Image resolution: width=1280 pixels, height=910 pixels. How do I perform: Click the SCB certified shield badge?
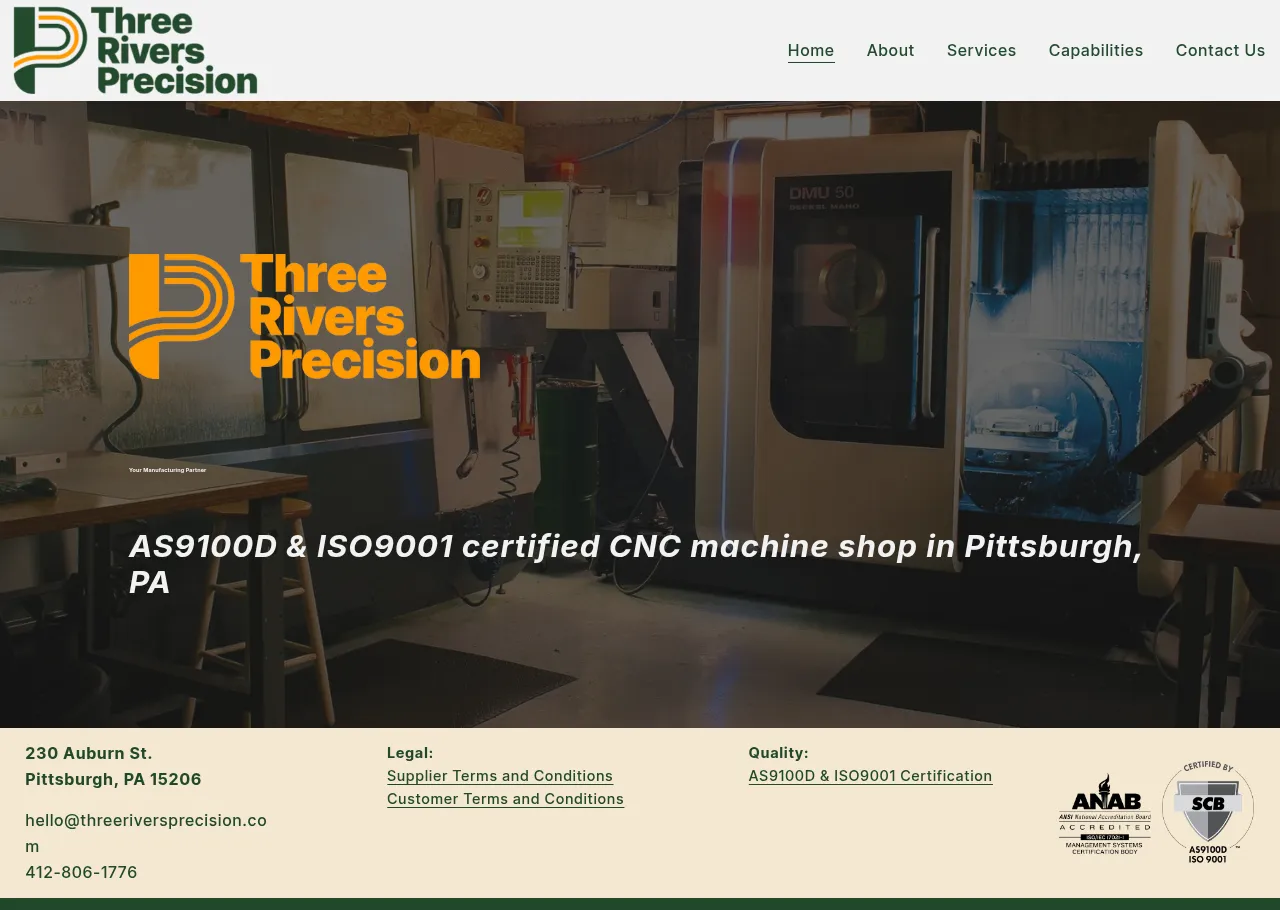pos(1207,811)
